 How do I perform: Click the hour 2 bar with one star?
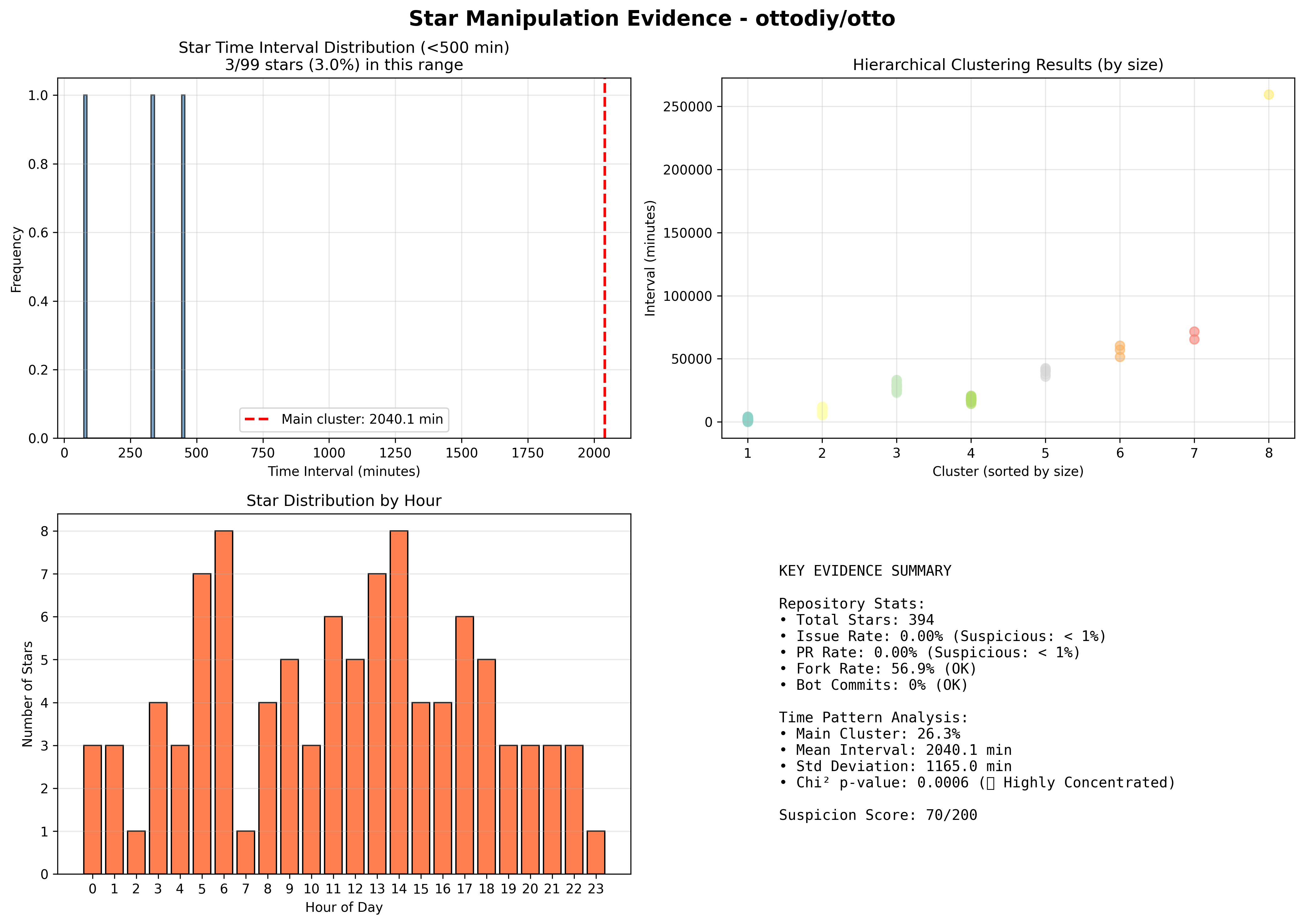(x=136, y=852)
